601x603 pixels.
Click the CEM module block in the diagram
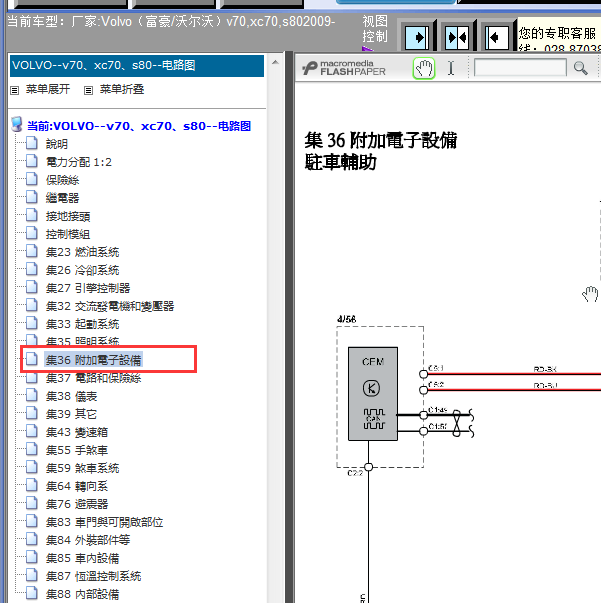373,394
